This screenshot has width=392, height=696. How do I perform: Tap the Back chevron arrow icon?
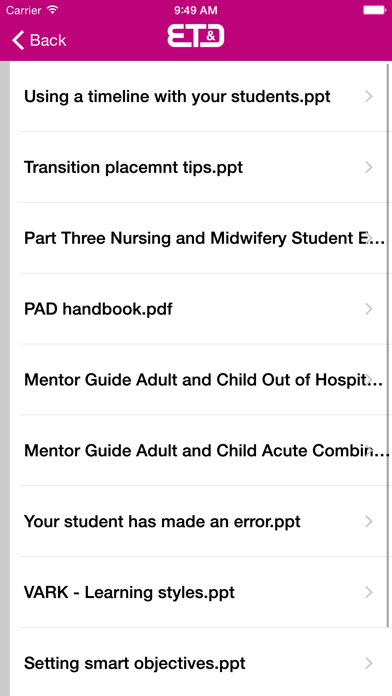18,40
